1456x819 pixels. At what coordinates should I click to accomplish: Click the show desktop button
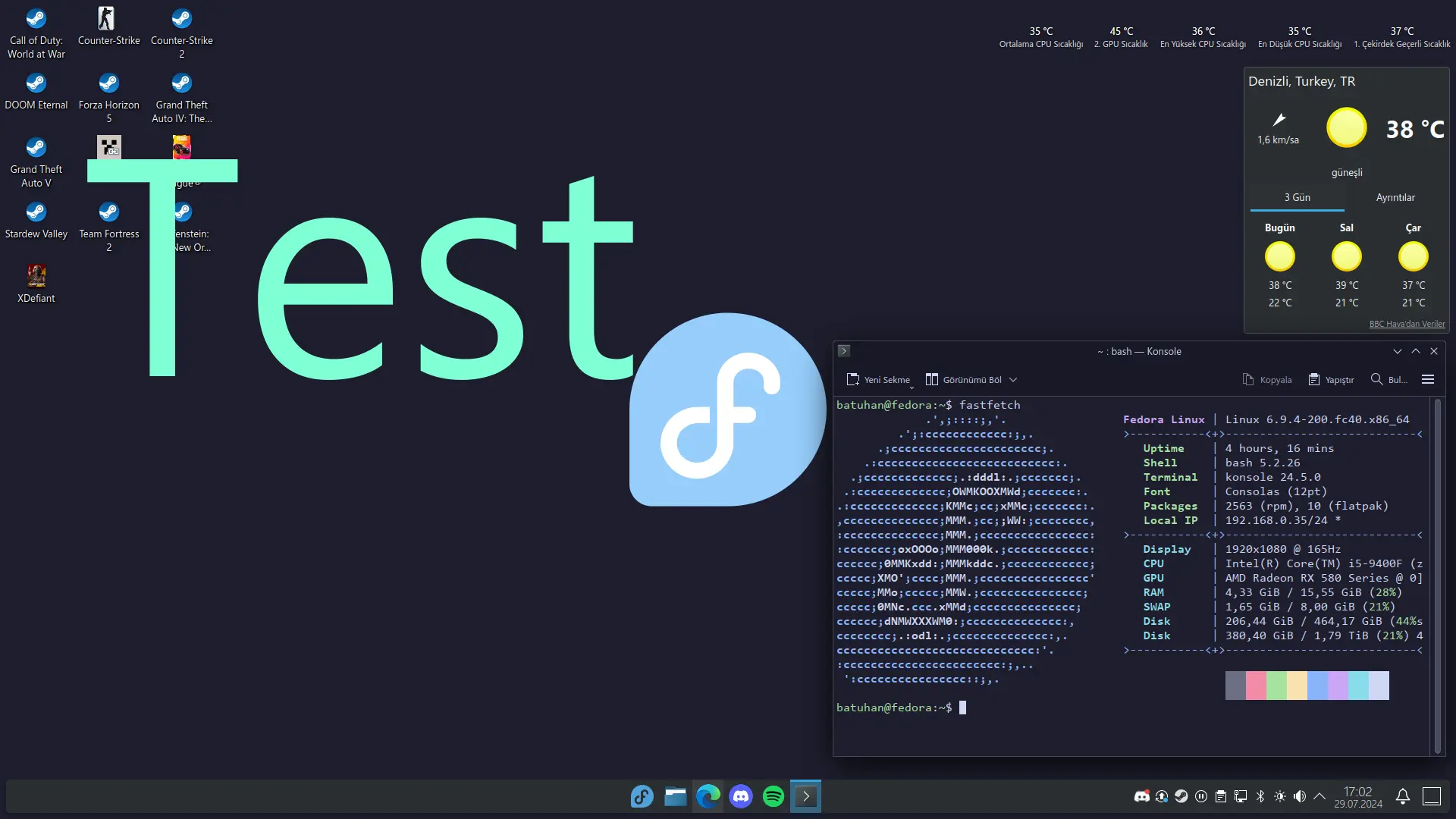tap(1432, 796)
